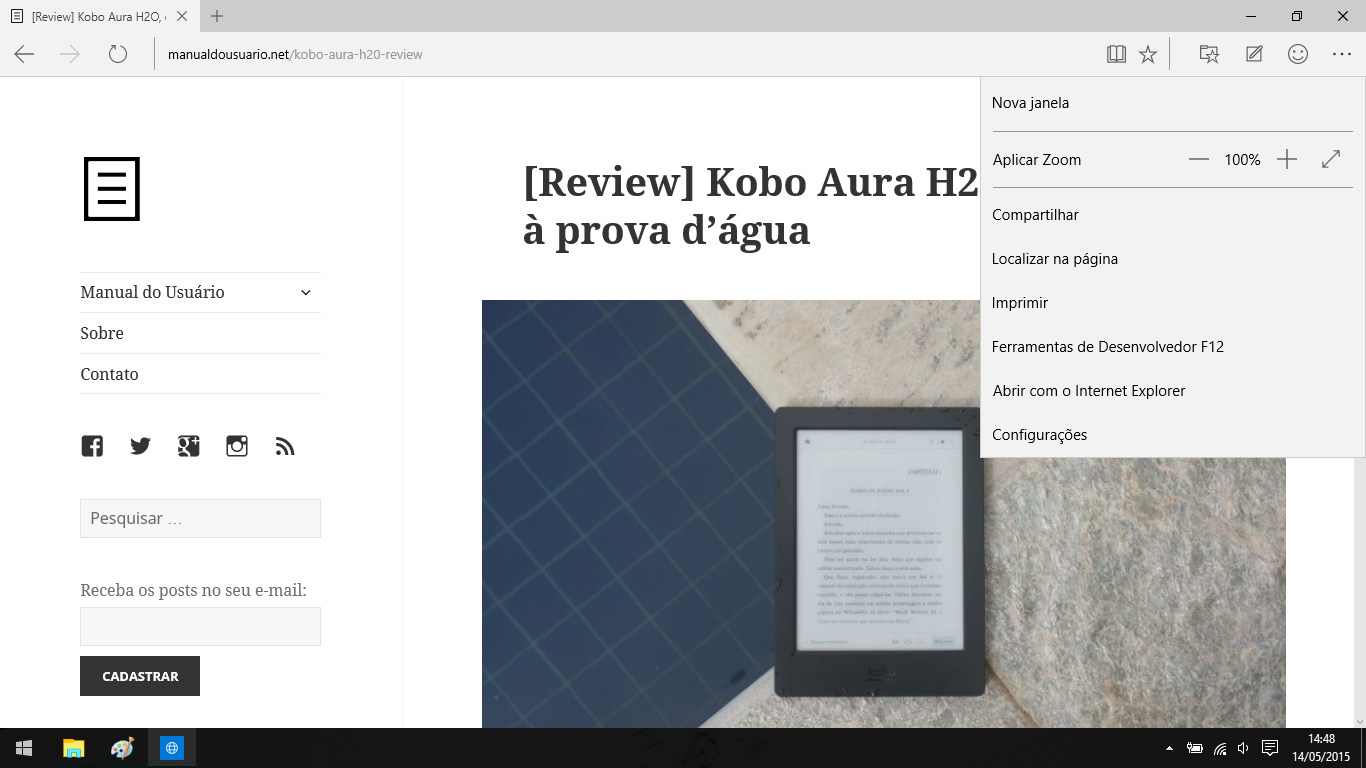Refresh the current page
This screenshot has width=1366, height=768.
pos(118,54)
